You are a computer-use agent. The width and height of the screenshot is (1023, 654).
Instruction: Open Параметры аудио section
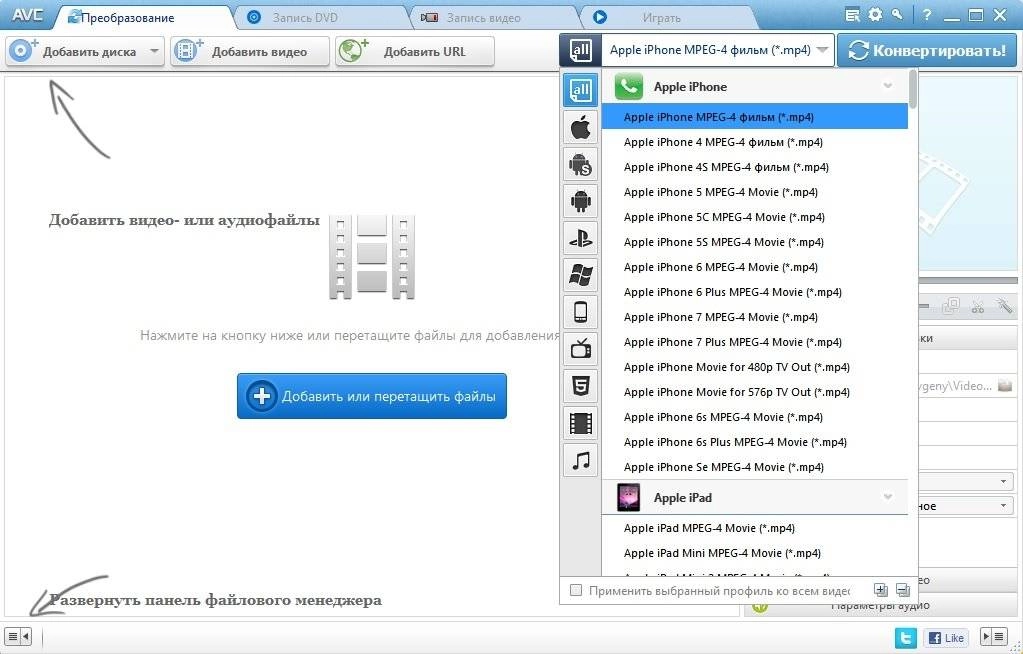point(879,606)
